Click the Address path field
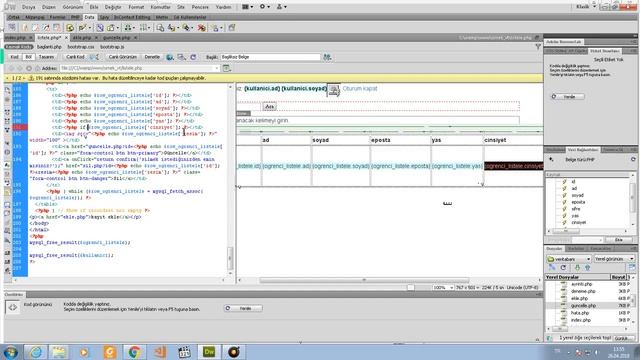Screen dimensions: 640x360 (x=140, y=68)
